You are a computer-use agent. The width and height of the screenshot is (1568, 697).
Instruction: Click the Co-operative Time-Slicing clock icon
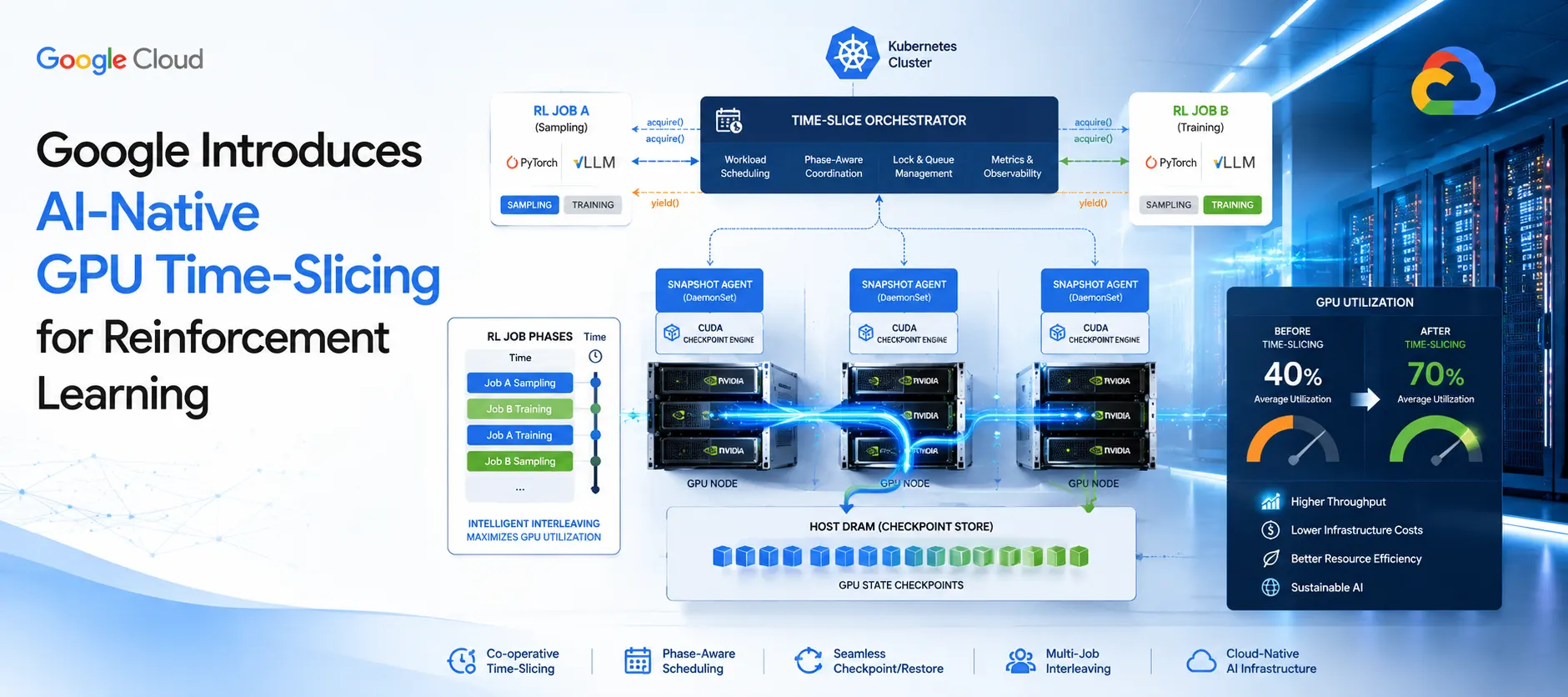(x=462, y=661)
